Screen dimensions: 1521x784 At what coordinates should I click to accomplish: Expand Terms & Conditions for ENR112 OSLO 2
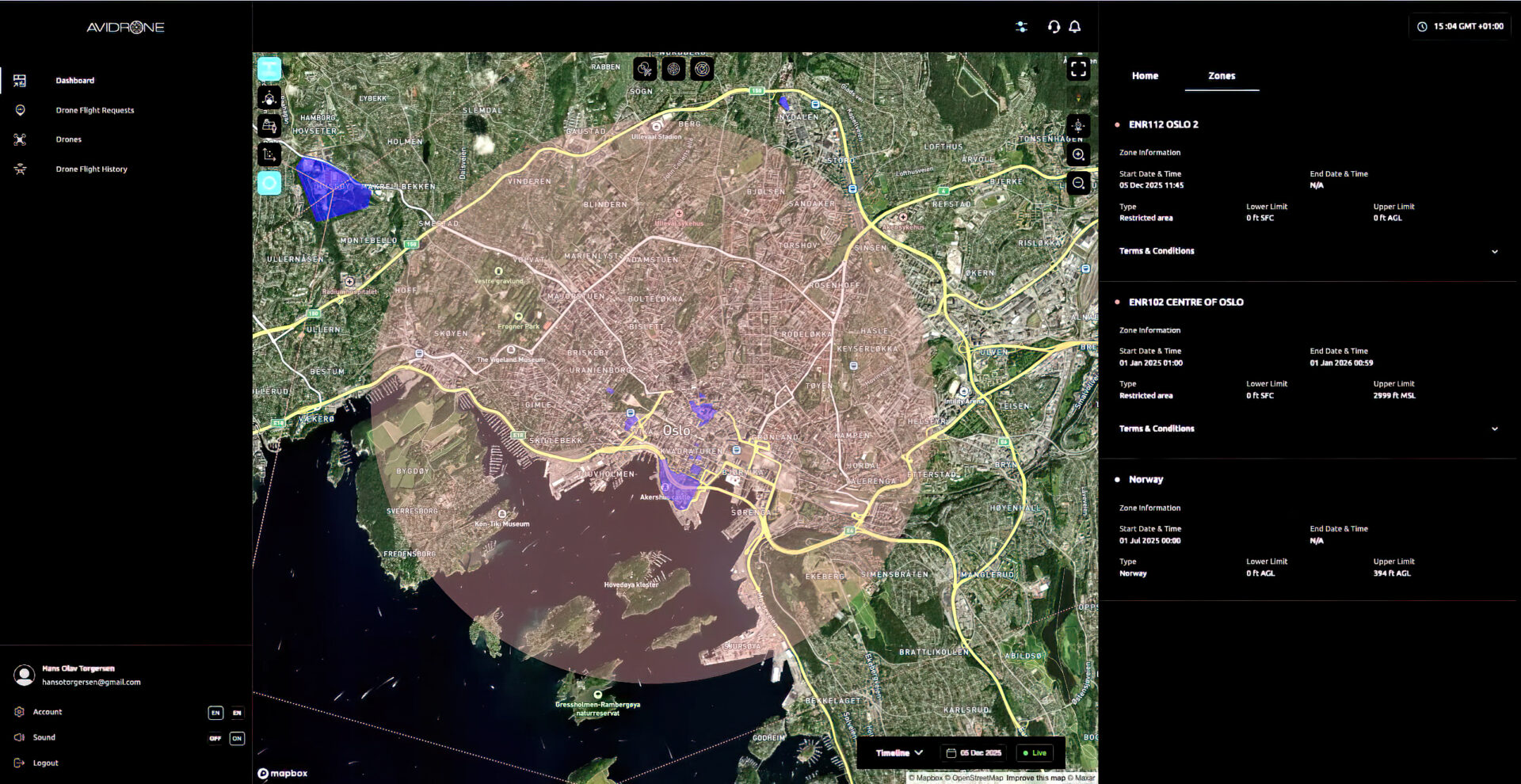click(1494, 252)
